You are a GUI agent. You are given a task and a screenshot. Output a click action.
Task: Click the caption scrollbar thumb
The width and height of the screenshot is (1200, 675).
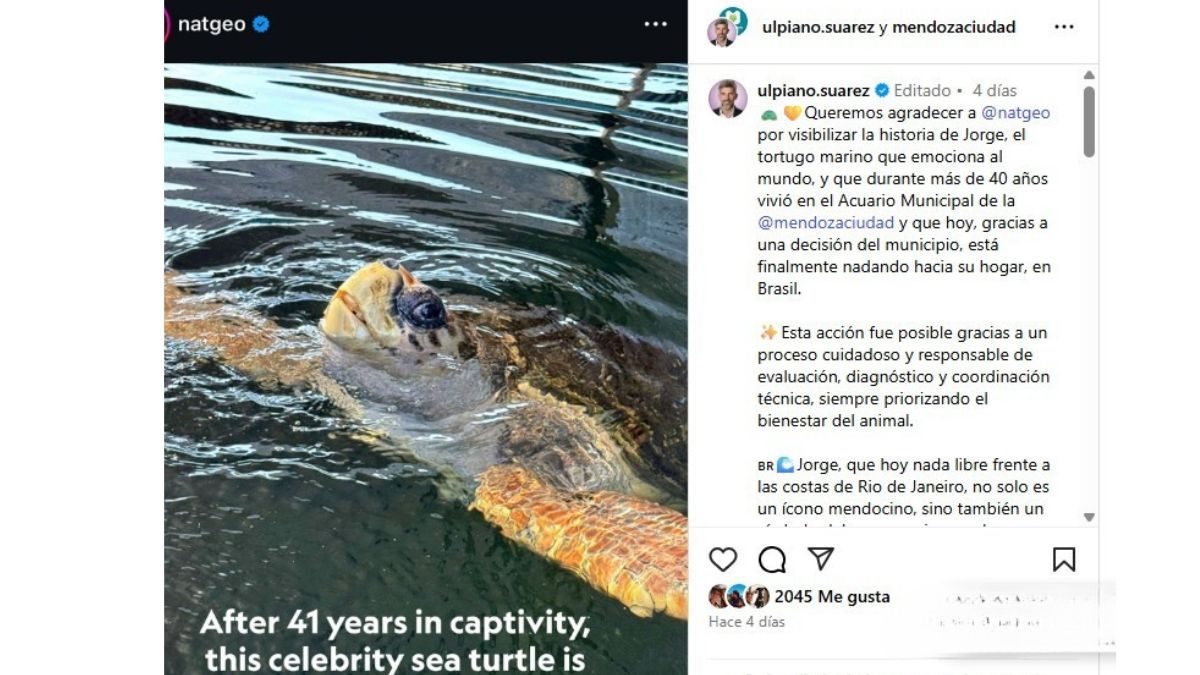point(1089,120)
